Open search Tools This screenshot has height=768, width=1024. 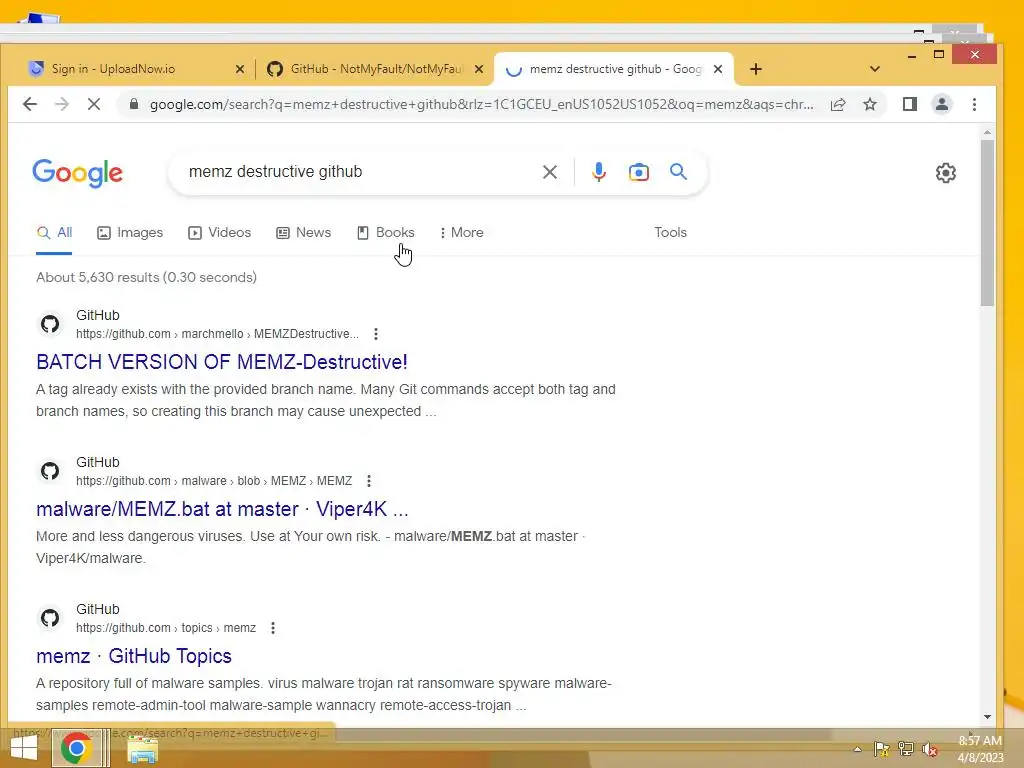[x=670, y=232]
